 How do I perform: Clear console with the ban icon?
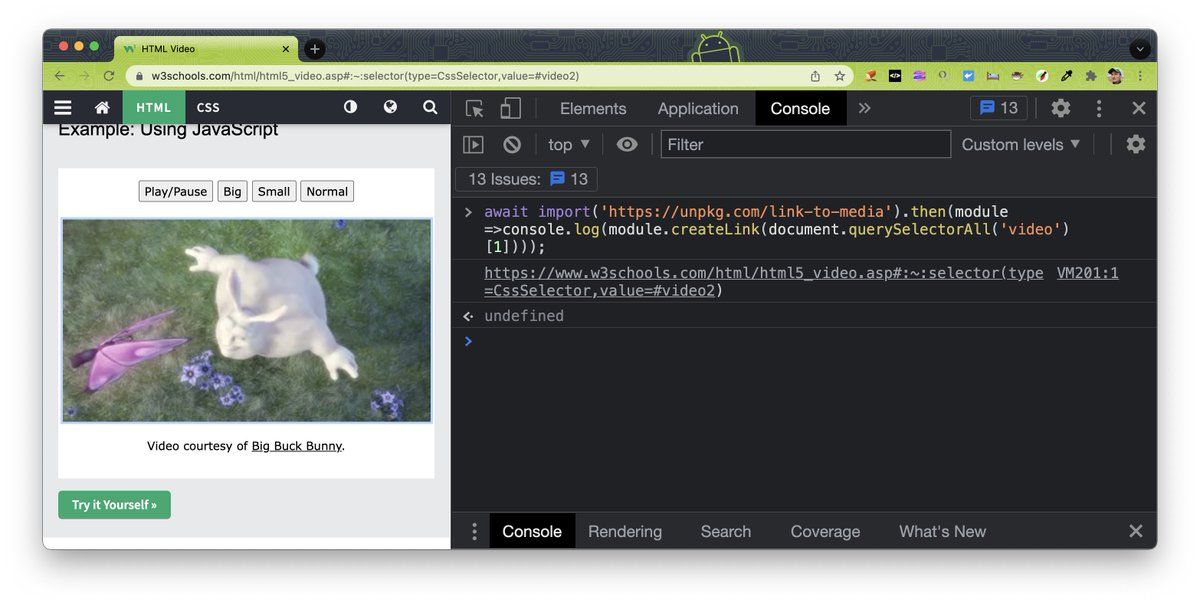512,144
